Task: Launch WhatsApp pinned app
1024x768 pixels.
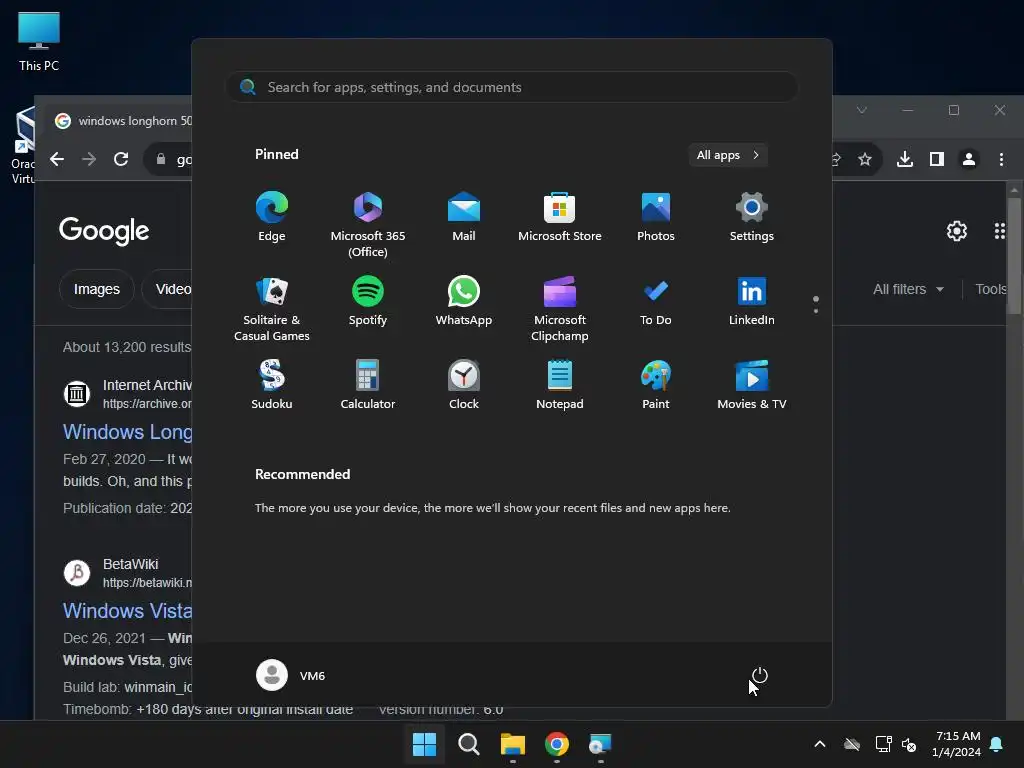Action: click(x=464, y=301)
